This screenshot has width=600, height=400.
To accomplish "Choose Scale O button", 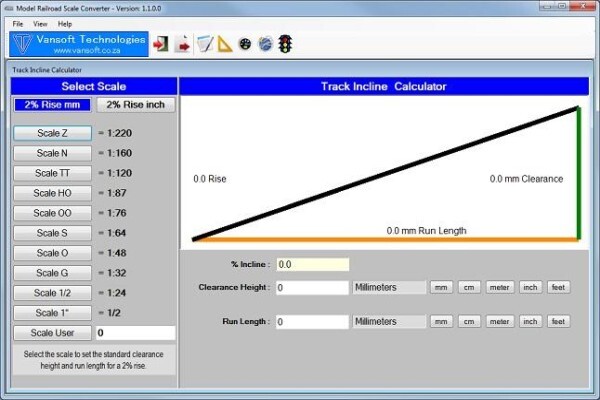I will pos(52,253).
